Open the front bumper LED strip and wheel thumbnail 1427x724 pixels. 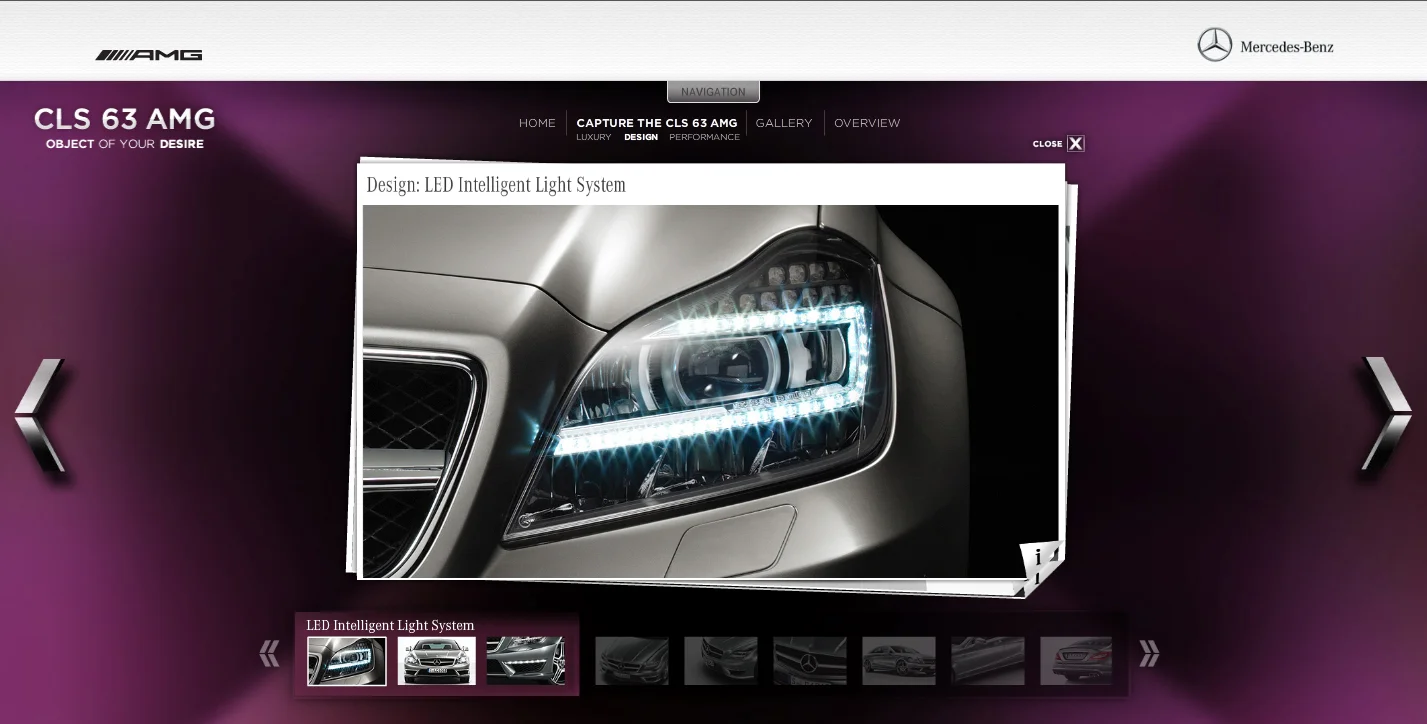click(x=526, y=661)
